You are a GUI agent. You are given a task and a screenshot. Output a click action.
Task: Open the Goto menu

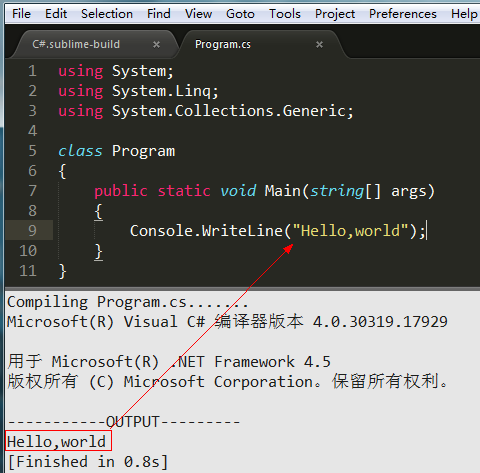[x=240, y=14]
